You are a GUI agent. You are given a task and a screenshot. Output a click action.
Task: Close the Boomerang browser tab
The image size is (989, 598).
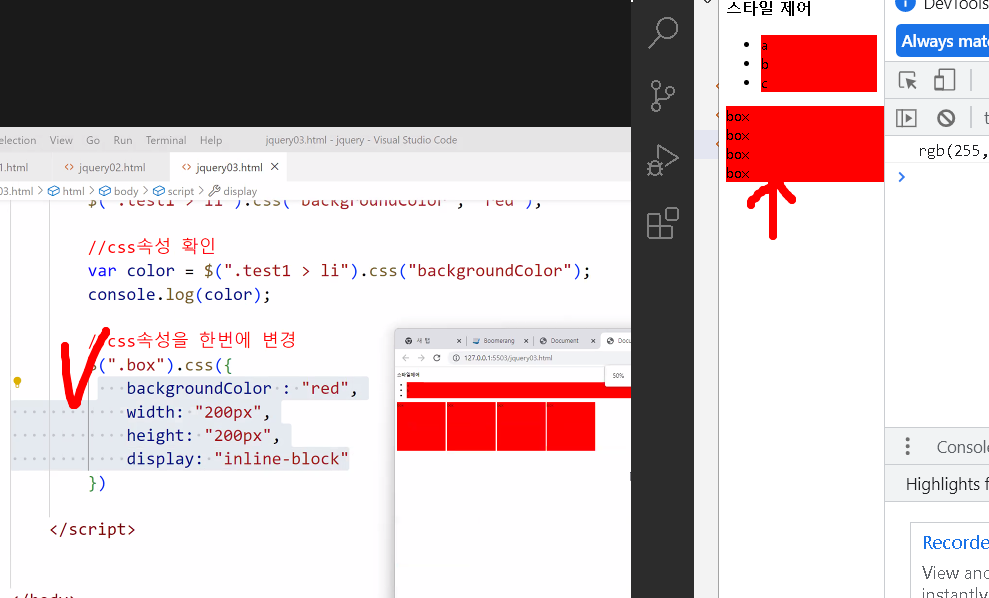pos(527,341)
